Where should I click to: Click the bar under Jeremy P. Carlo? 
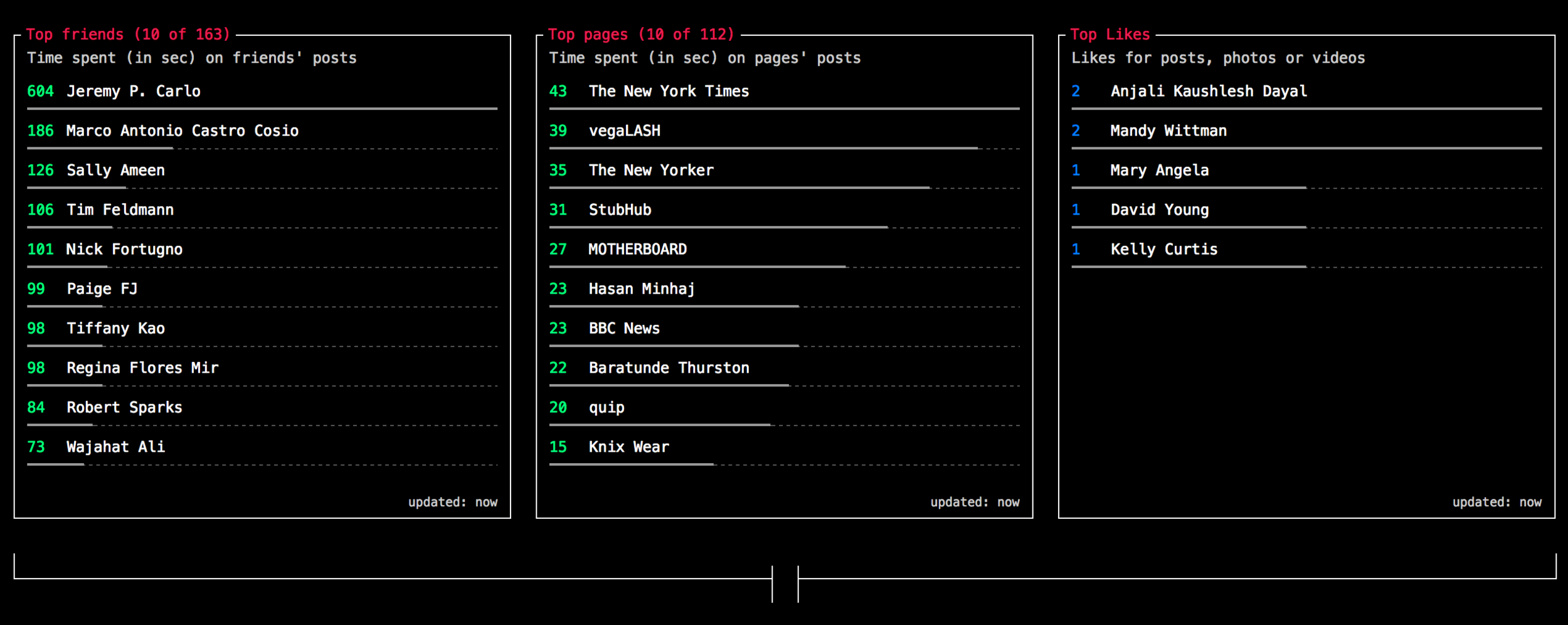point(262,109)
